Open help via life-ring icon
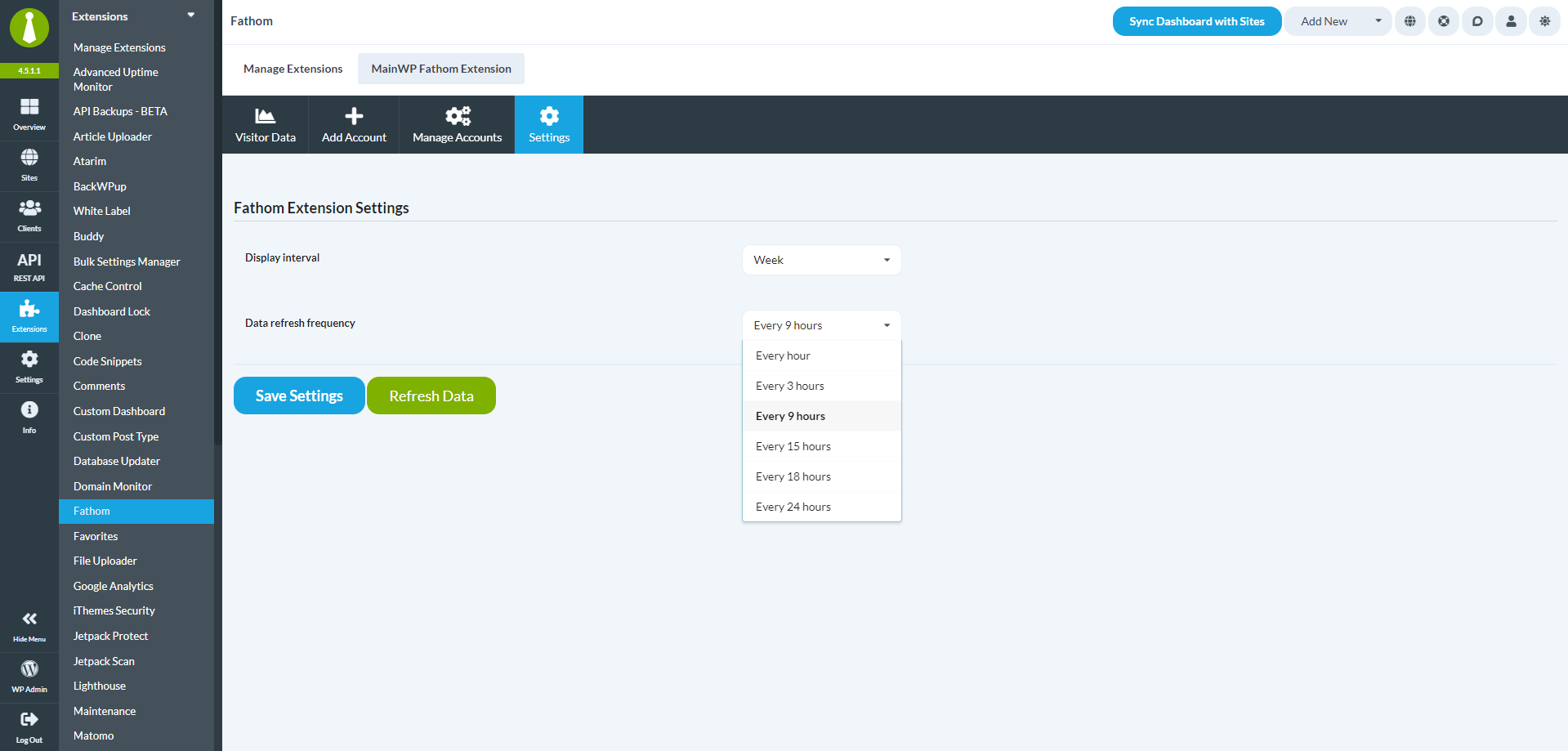Screen dimensions: 1568x751 pyautogui.click(x=1444, y=21)
